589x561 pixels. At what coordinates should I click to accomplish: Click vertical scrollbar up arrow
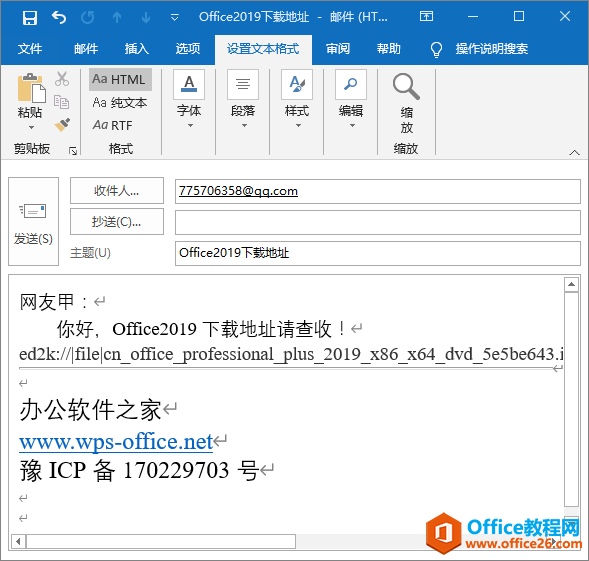pyautogui.click(x=571, y=284)
